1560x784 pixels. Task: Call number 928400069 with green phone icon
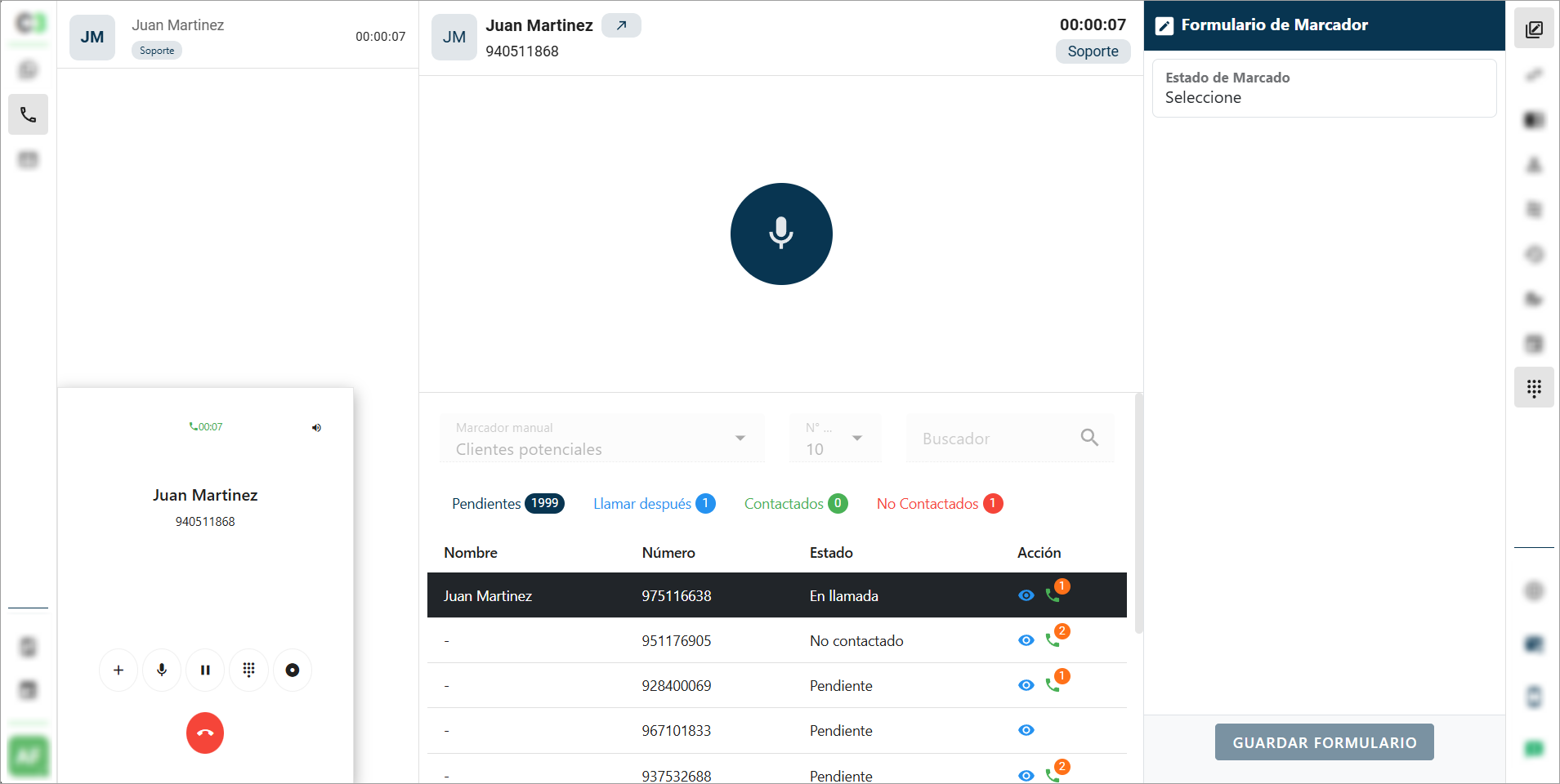(x=1053, y=685)
